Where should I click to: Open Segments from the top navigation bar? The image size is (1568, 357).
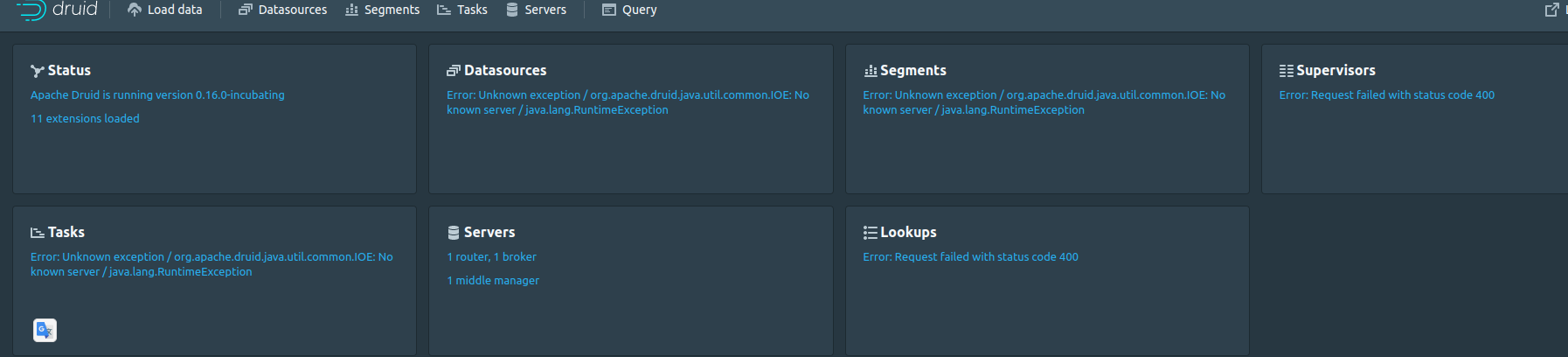tap(383, 10)
